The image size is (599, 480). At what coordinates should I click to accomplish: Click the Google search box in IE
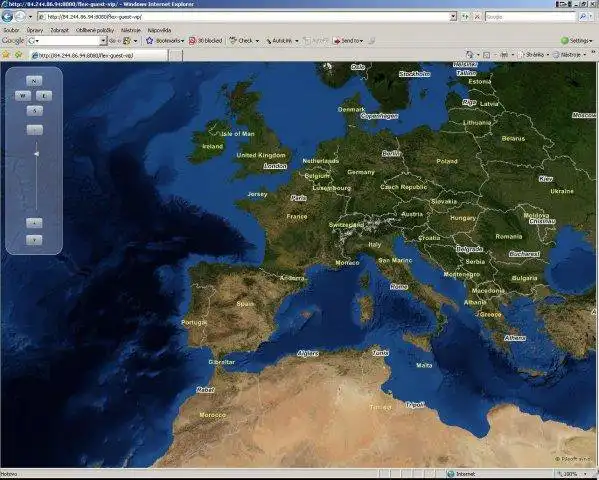[x=530, y=17]
